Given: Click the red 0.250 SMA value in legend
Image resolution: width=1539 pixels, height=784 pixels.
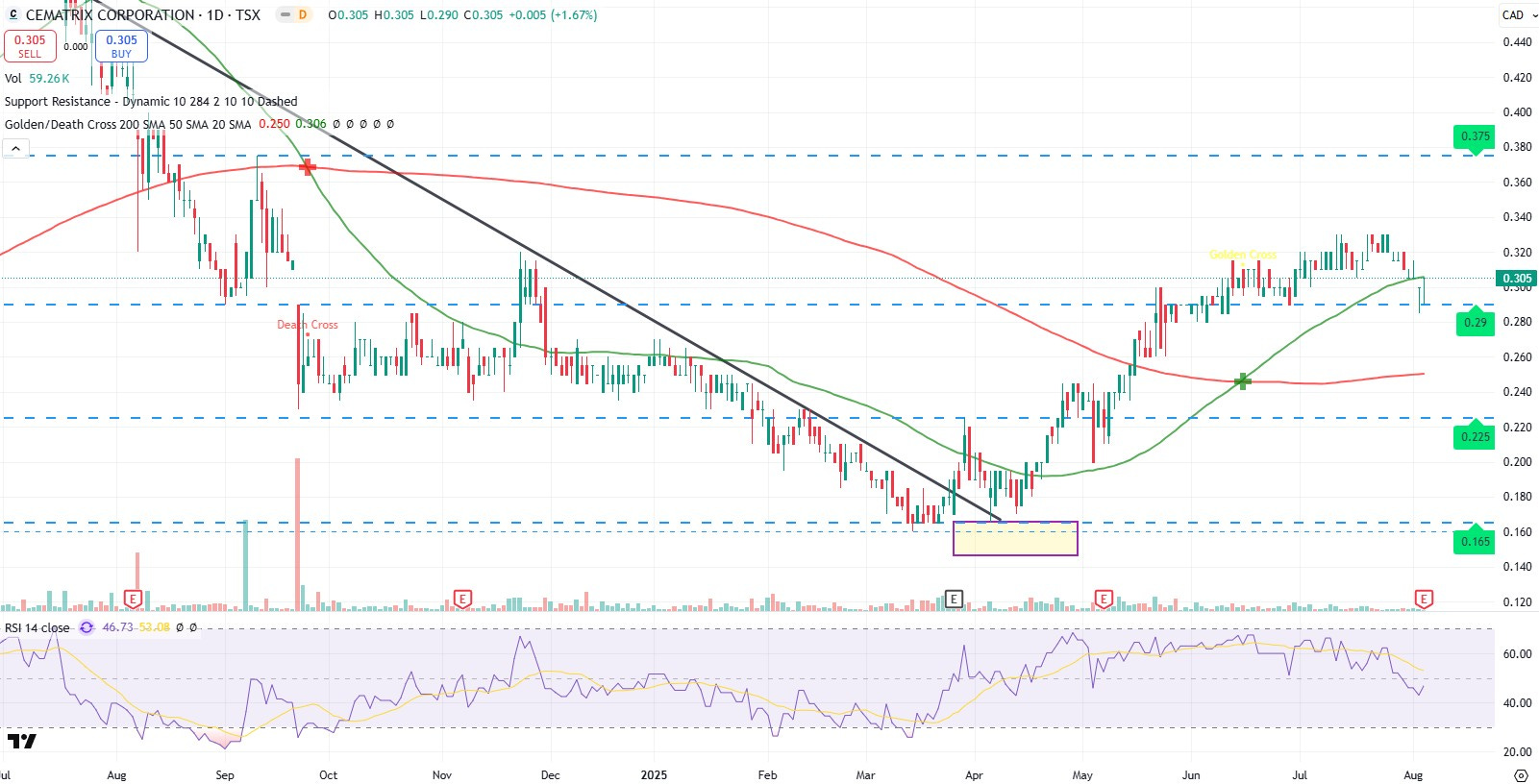Looking at the screenshot, I should (274, 124).
